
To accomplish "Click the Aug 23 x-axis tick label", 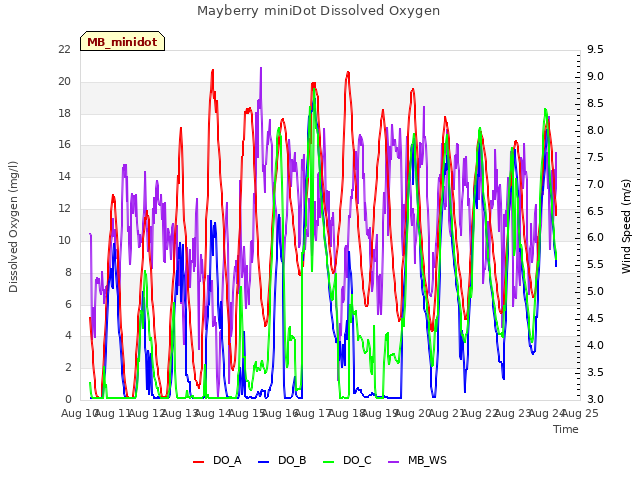I will click(x=513, y=414).
